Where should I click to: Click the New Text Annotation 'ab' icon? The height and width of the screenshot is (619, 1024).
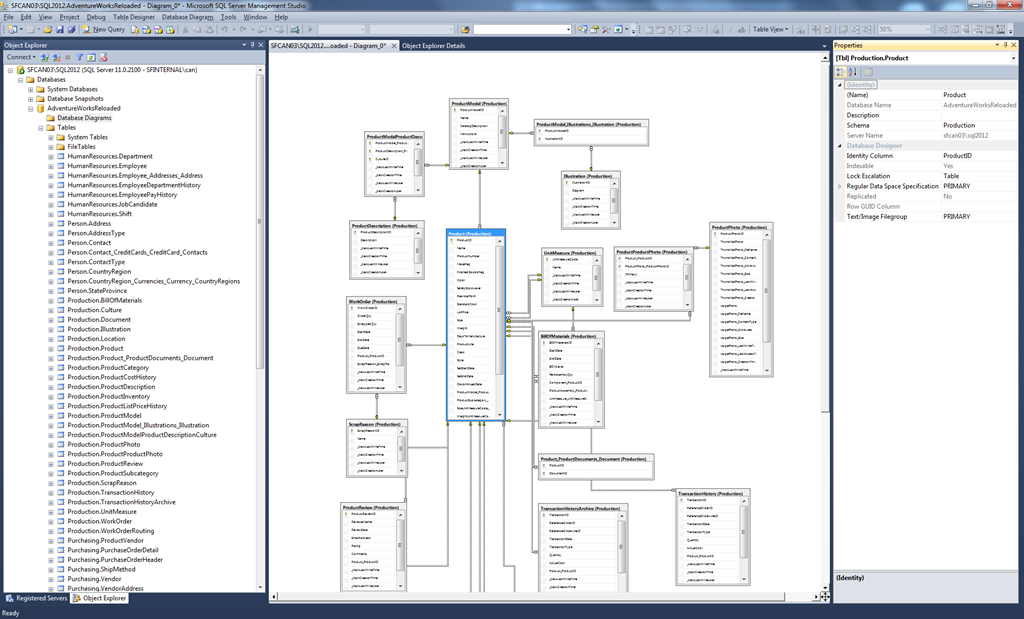742,29
